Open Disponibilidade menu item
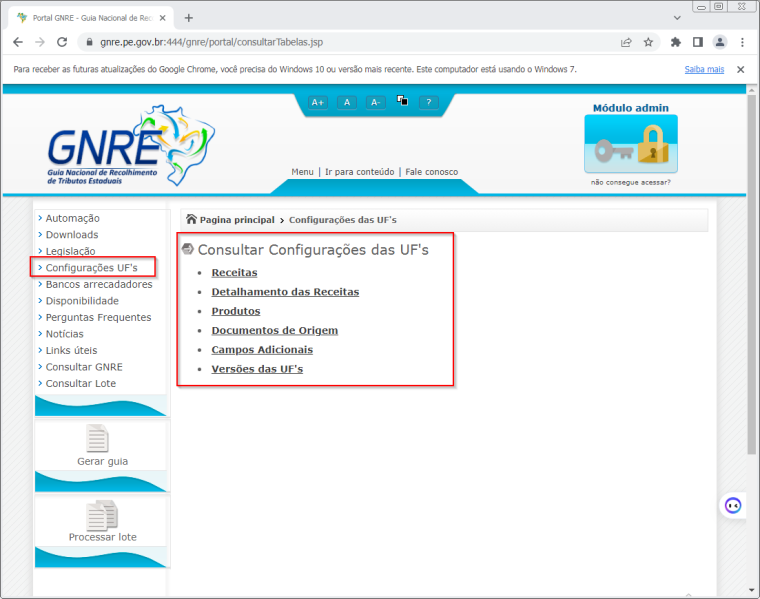Image resolution: width=760 pixels, height=599 pixels. click(82, 300)
